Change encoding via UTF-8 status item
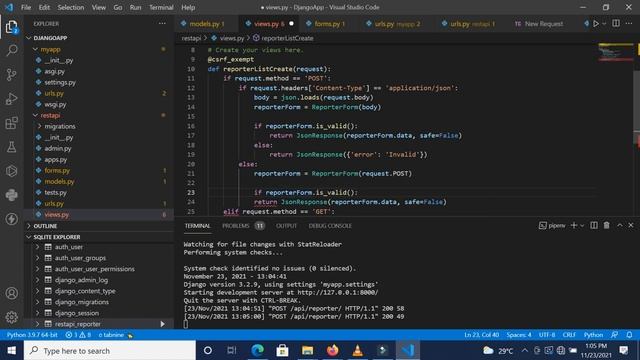Viewport: 640px width, 360px height. click(547, 335)
